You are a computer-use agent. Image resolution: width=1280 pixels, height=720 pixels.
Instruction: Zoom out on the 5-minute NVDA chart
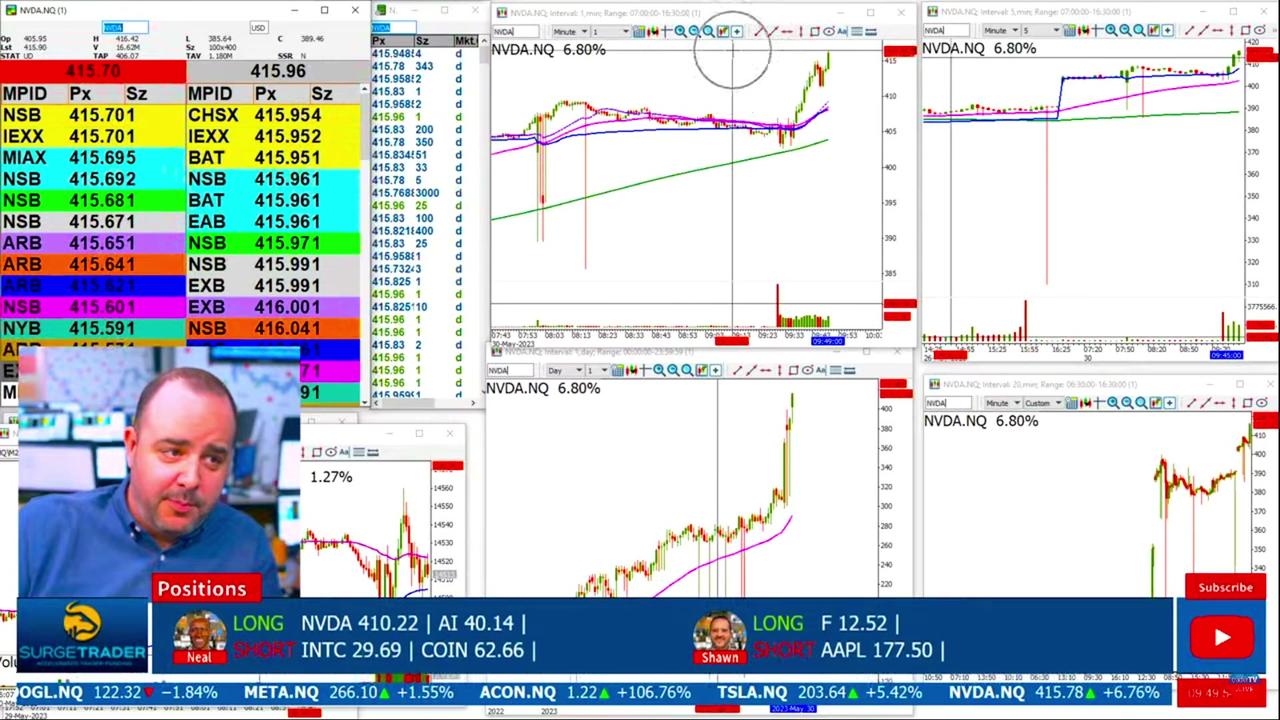(x=1125, y=31)
